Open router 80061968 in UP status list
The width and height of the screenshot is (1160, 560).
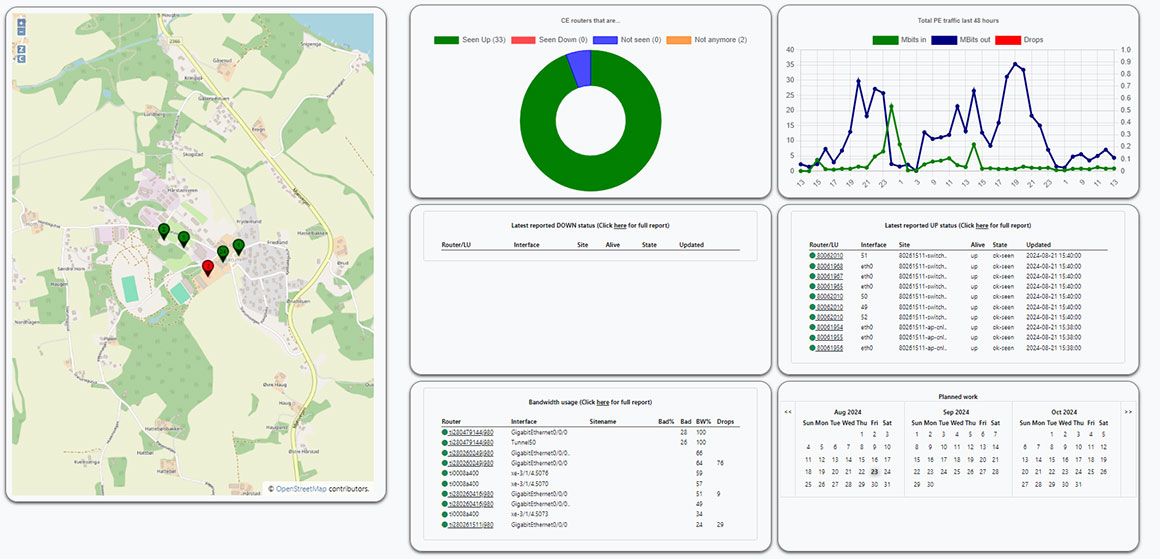[x=829, y=266]
